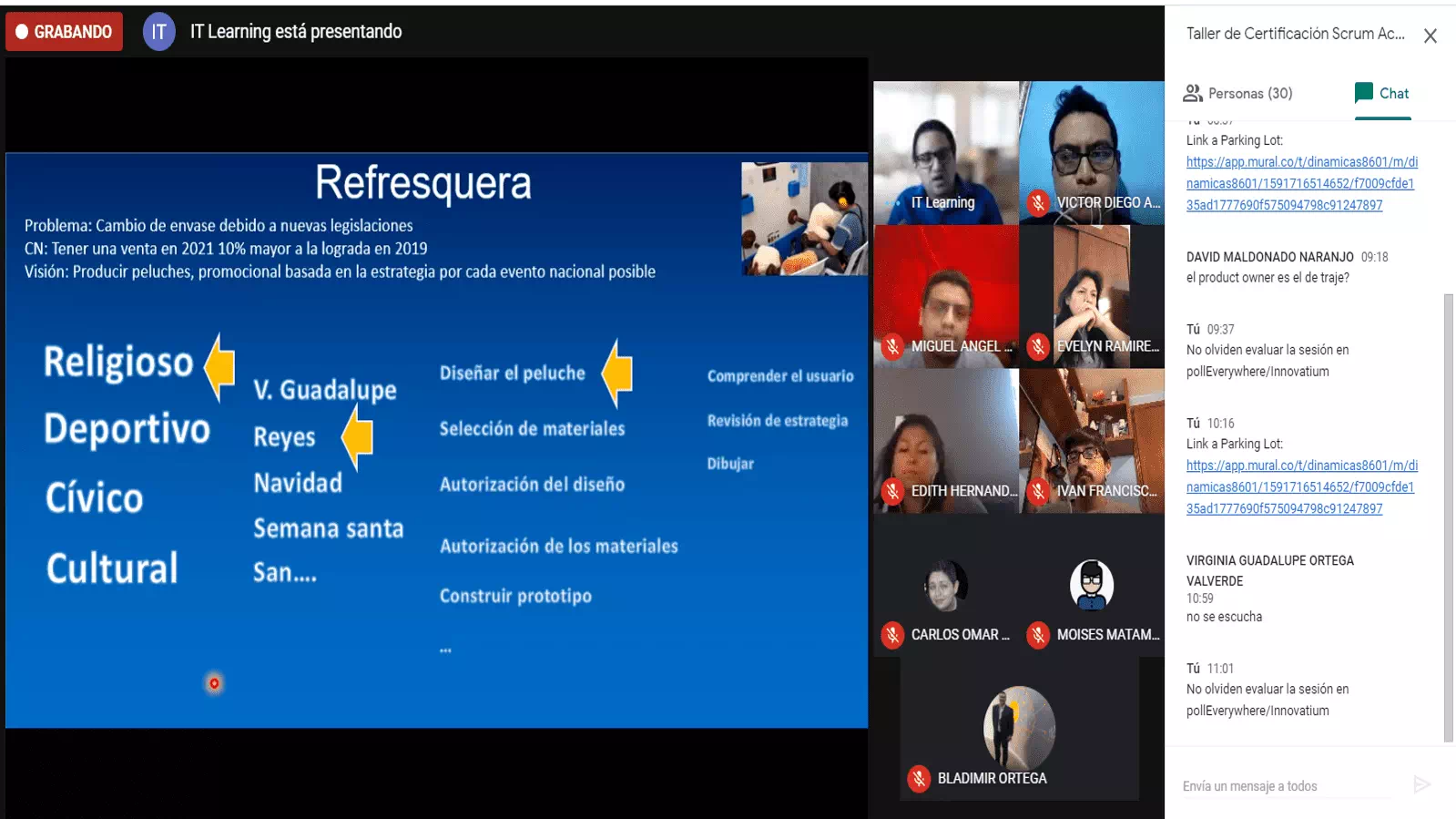Type in the Envía un mensaje field

click(1286, 786)
